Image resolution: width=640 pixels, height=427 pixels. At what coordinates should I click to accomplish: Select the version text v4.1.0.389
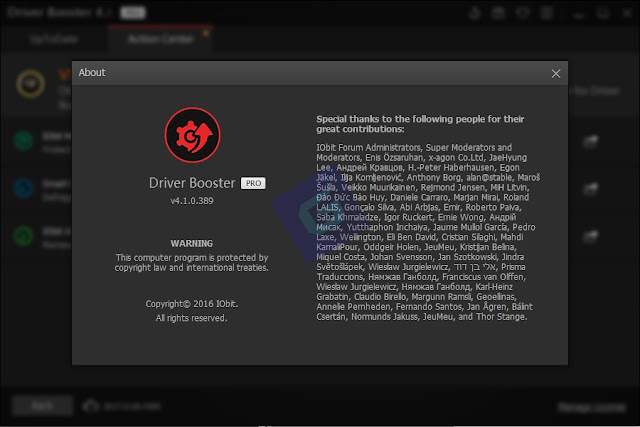click(192, 201)
